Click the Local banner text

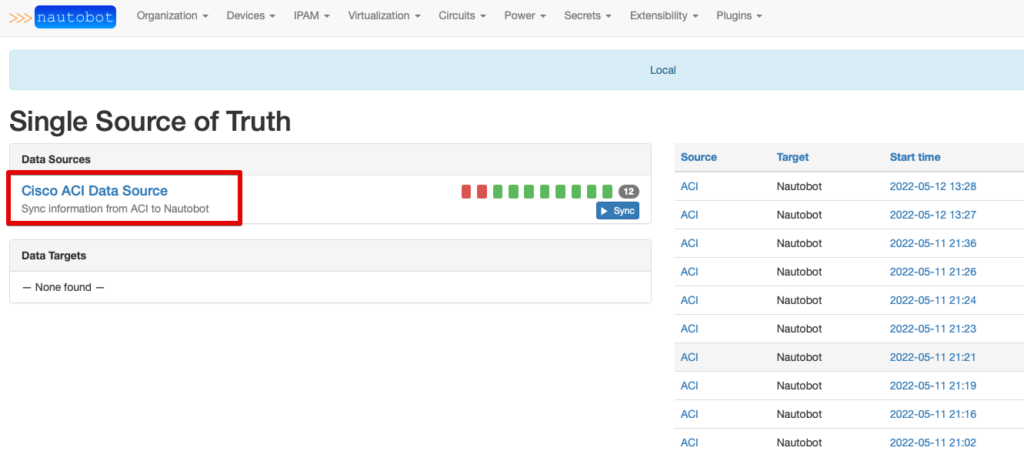[663, 70]
